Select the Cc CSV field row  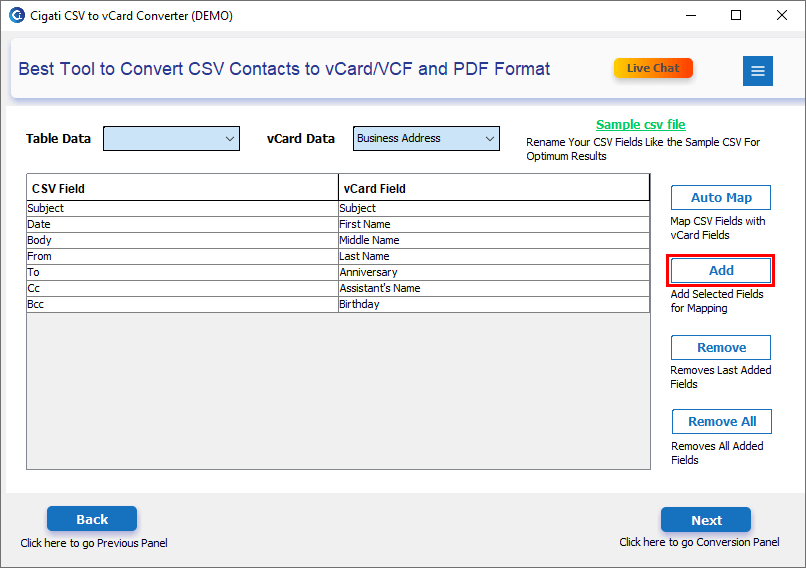point(182,288)
